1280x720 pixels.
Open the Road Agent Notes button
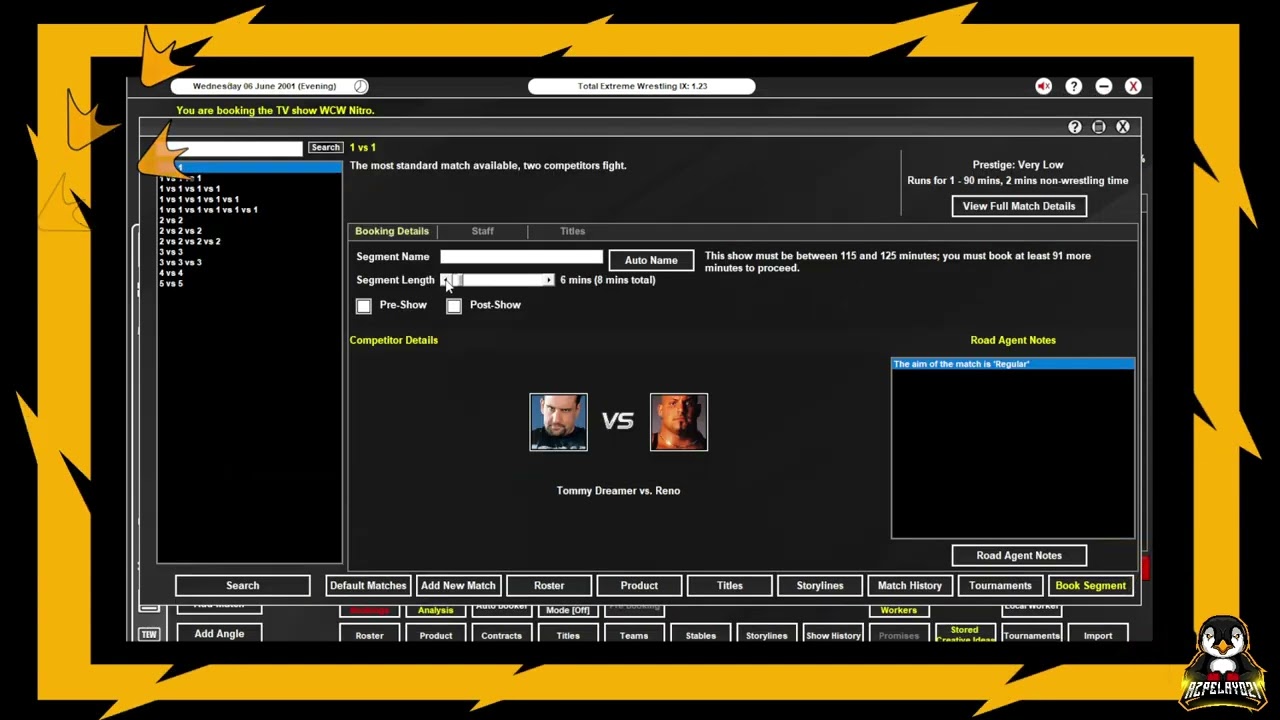1019,556
